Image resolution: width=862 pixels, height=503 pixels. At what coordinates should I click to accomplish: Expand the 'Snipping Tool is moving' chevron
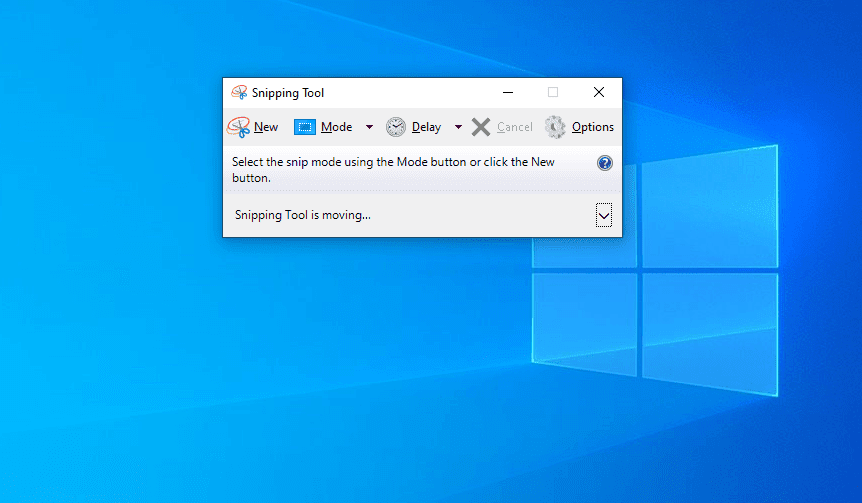coord(604,215)
